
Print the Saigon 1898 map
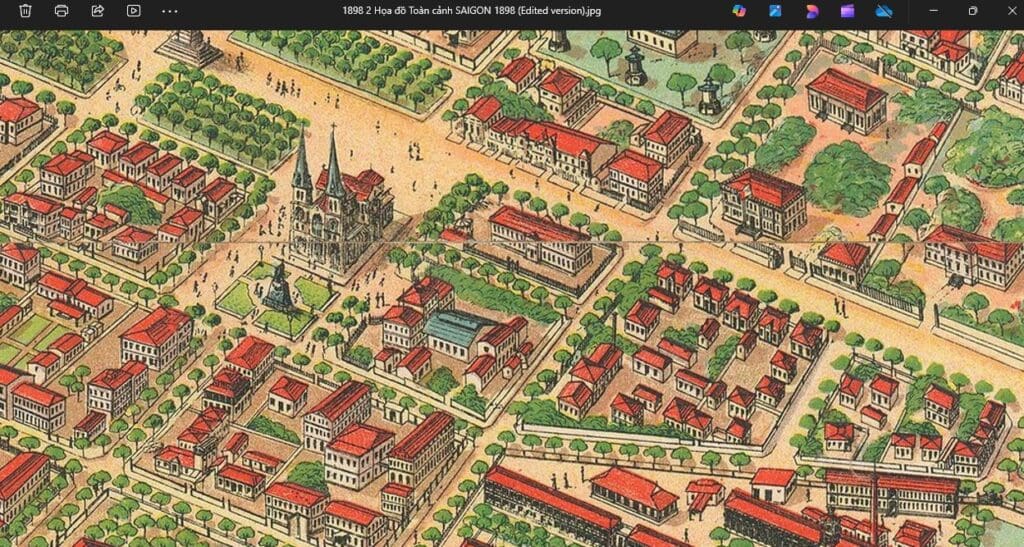(61, 11)
